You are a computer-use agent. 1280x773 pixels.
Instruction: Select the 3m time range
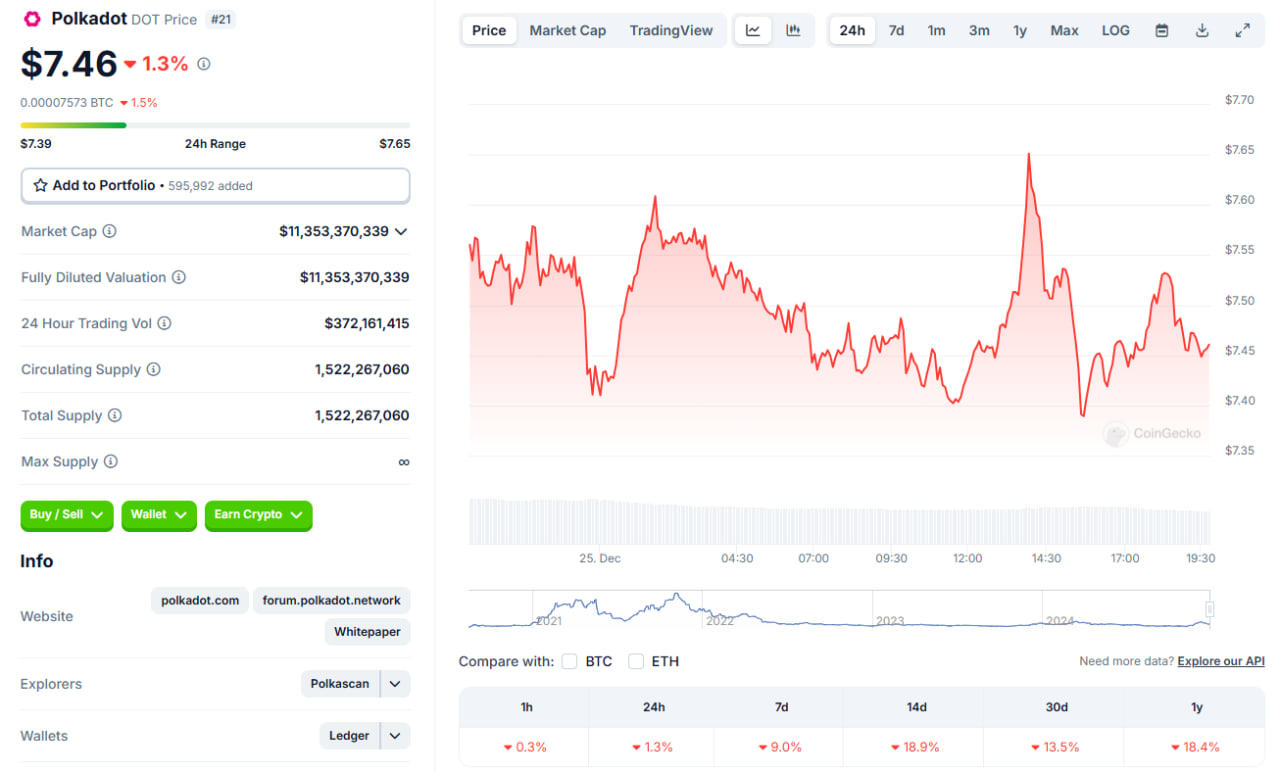click(979, 30)
